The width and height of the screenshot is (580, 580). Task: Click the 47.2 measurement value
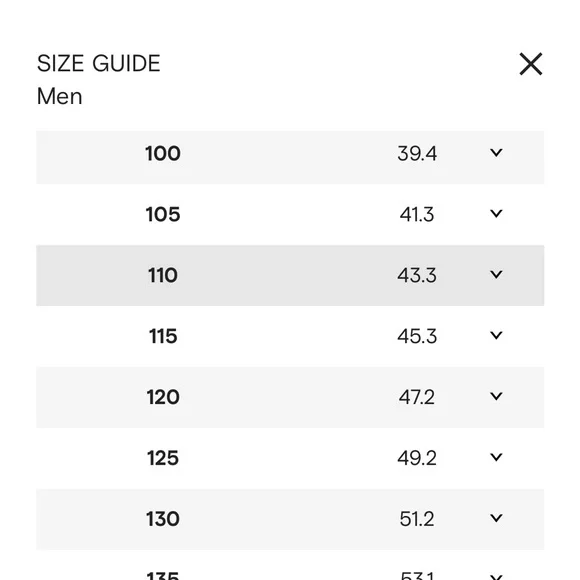[417, 397]
